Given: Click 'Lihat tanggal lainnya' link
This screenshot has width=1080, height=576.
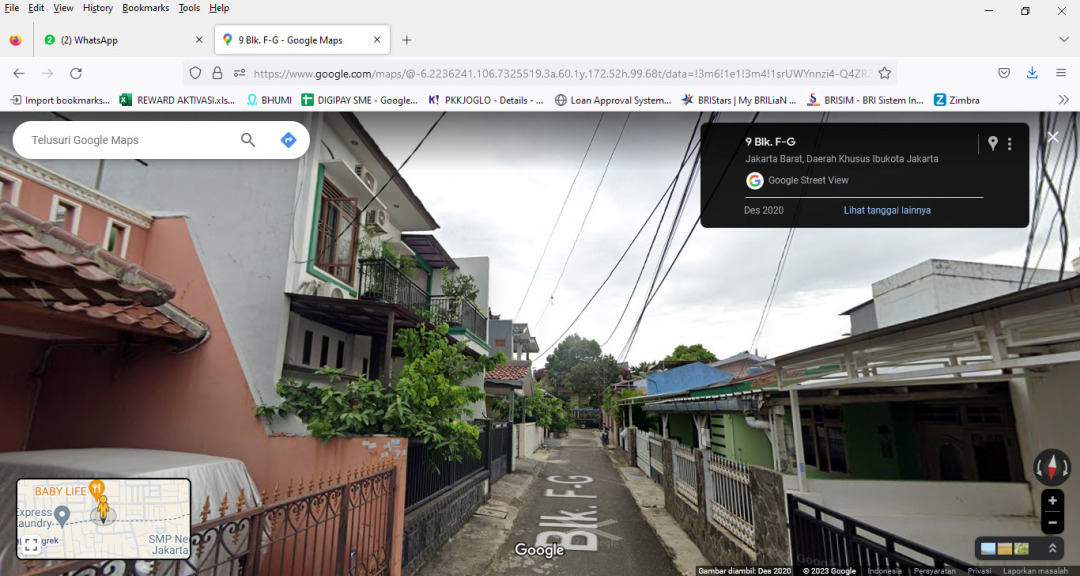Looking at the screenshot, I should pyautogui.click(x=887, y=210).
